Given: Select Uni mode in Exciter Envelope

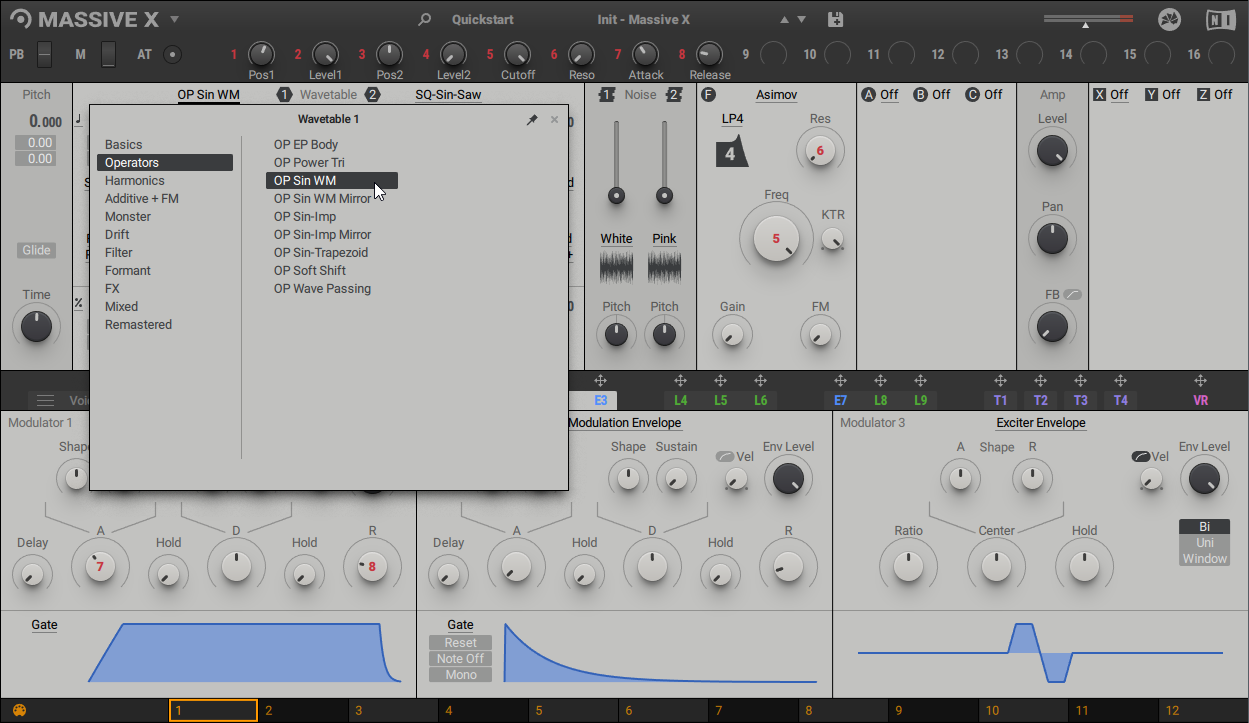Looking at the screenshot, I should 1204,543.
